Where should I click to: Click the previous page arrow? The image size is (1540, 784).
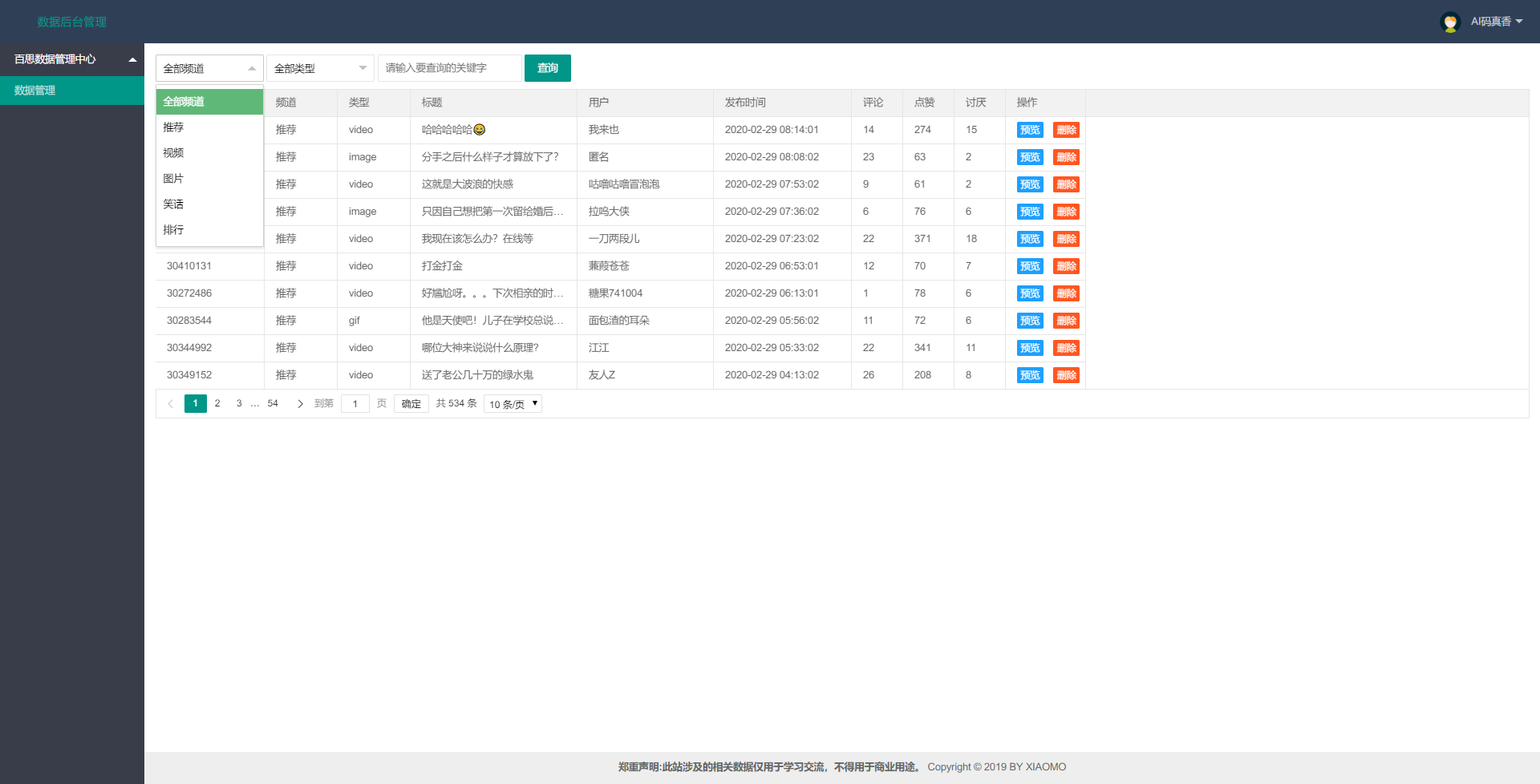(x=170, y=404)
